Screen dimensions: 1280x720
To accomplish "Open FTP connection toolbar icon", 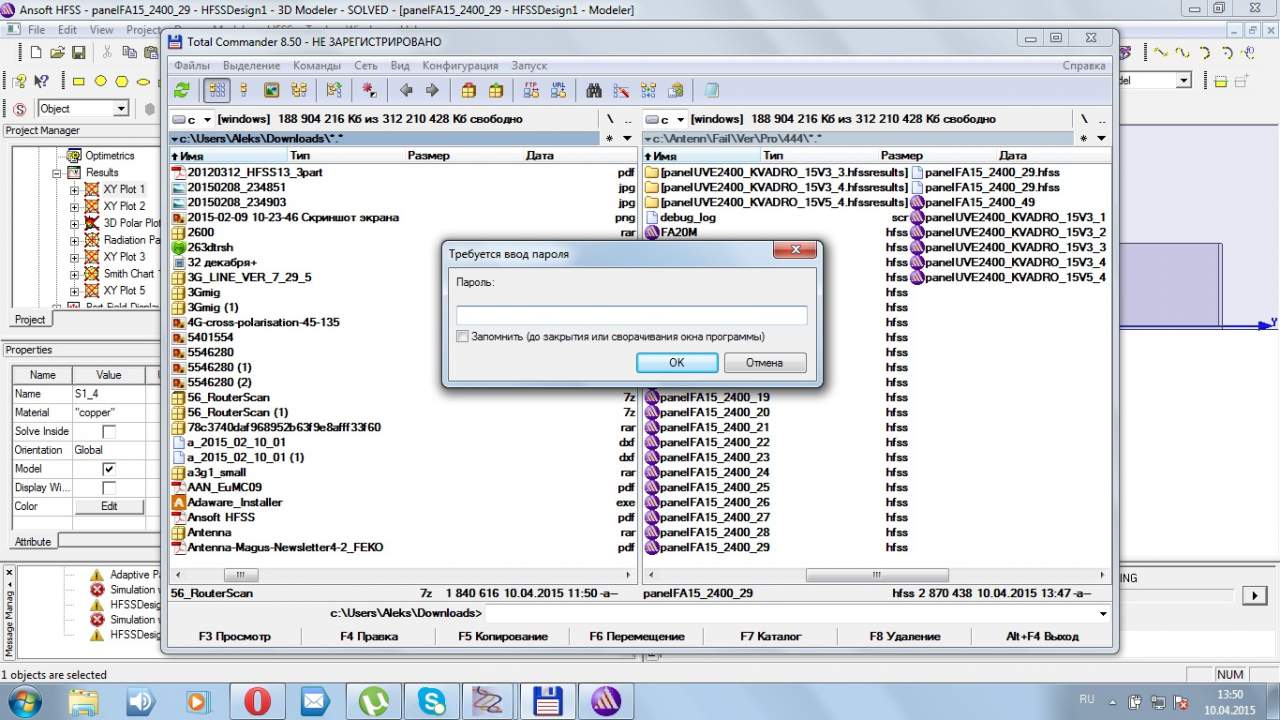I will point(531,90).
